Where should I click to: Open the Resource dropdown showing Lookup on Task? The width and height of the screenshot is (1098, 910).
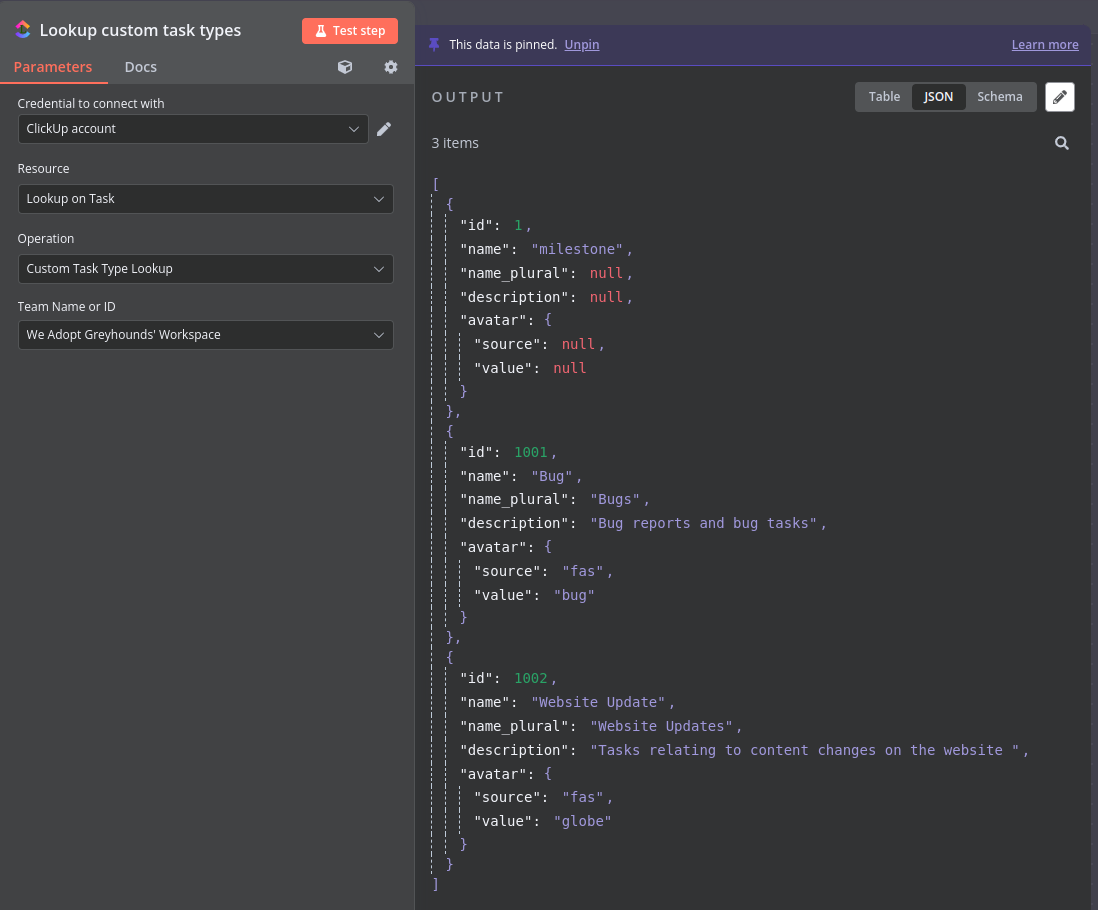[x=205, y=199]
